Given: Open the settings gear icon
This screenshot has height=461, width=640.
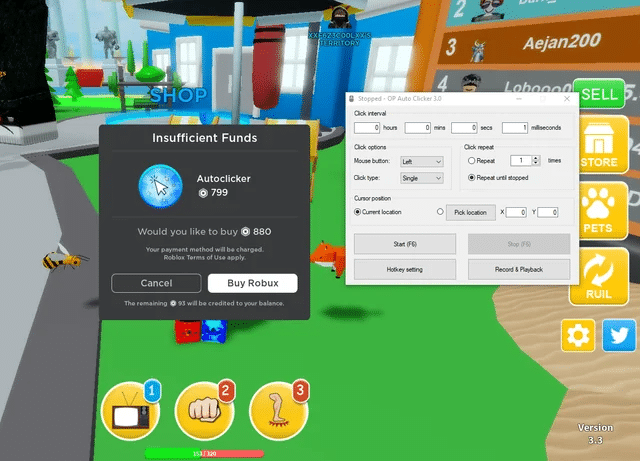Looking at the screenshot, I should point(578,336).
